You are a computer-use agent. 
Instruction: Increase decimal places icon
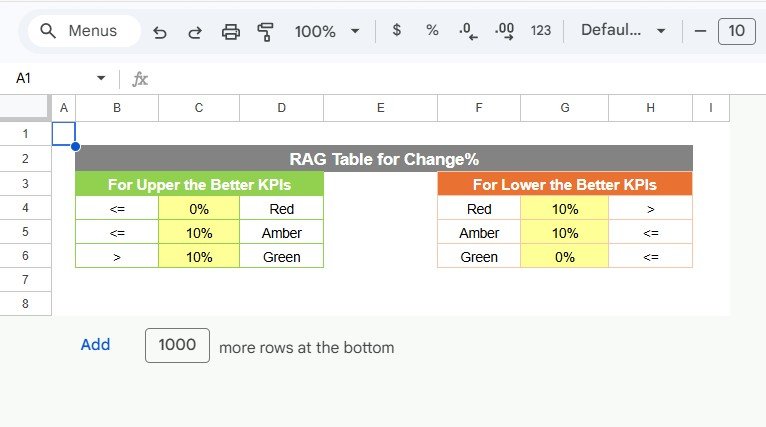(504, 31)
